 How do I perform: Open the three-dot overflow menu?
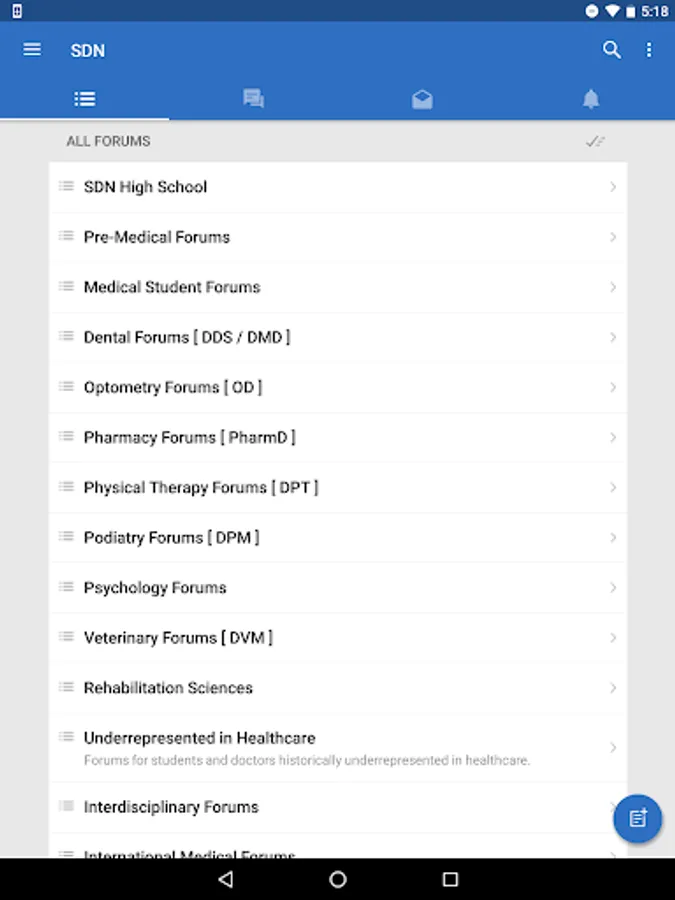point(649,50)
